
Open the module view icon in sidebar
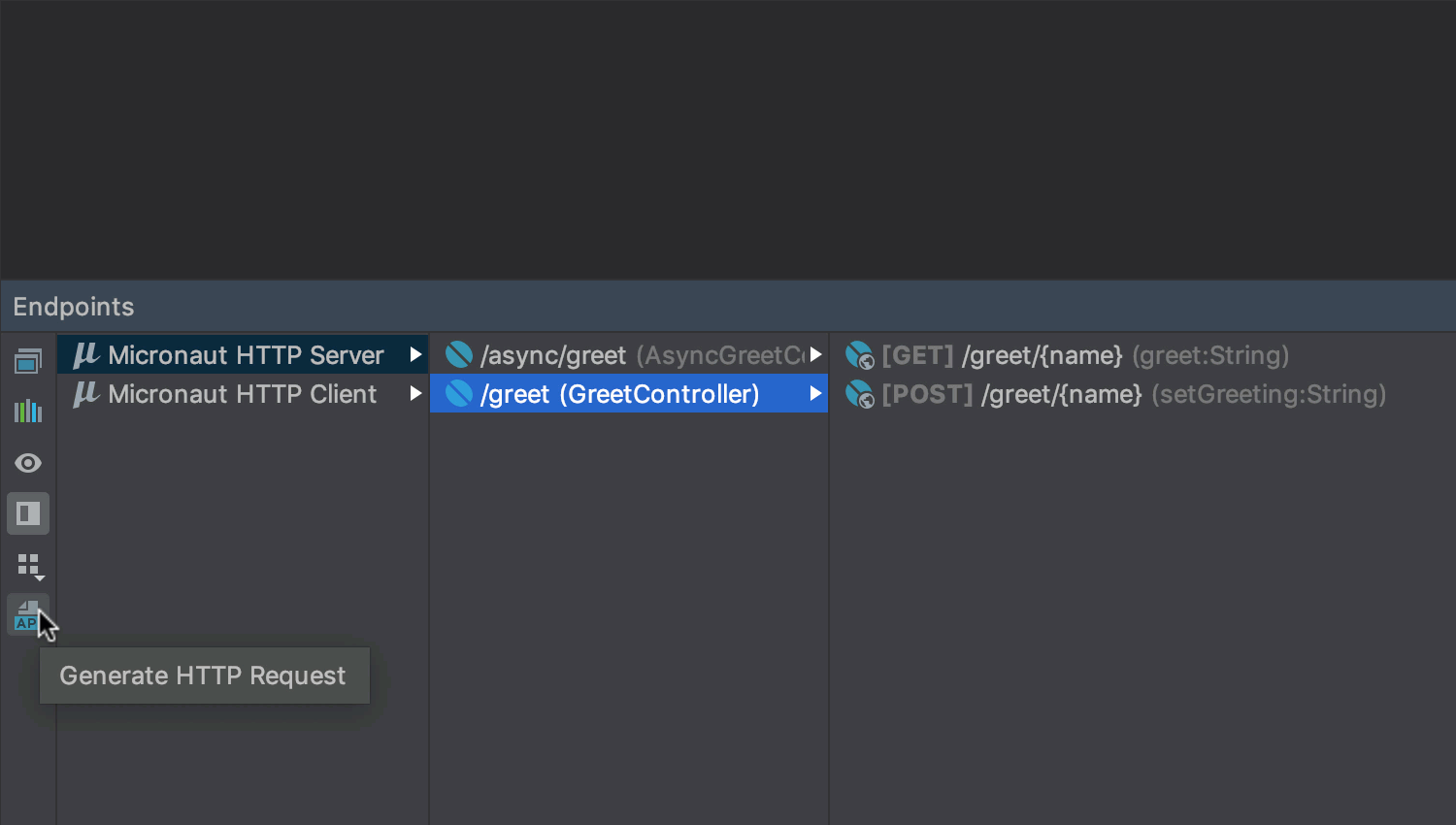(28, 361)
